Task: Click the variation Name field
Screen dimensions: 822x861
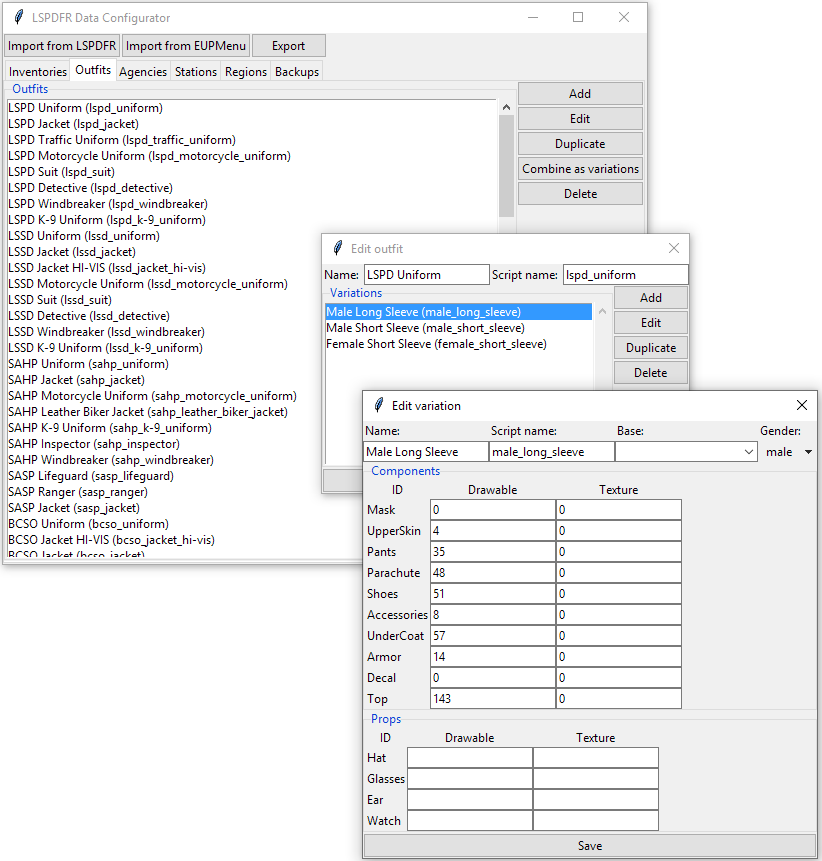Action: pos(426,451)
